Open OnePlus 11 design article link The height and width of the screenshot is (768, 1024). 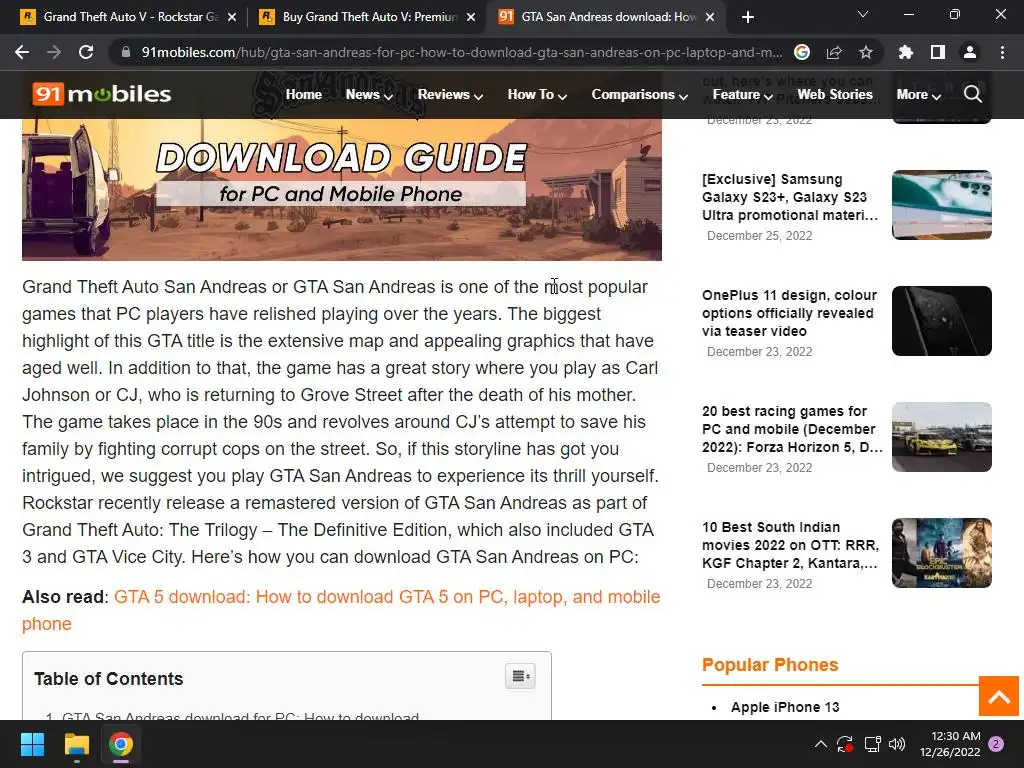tap(790, 313)
